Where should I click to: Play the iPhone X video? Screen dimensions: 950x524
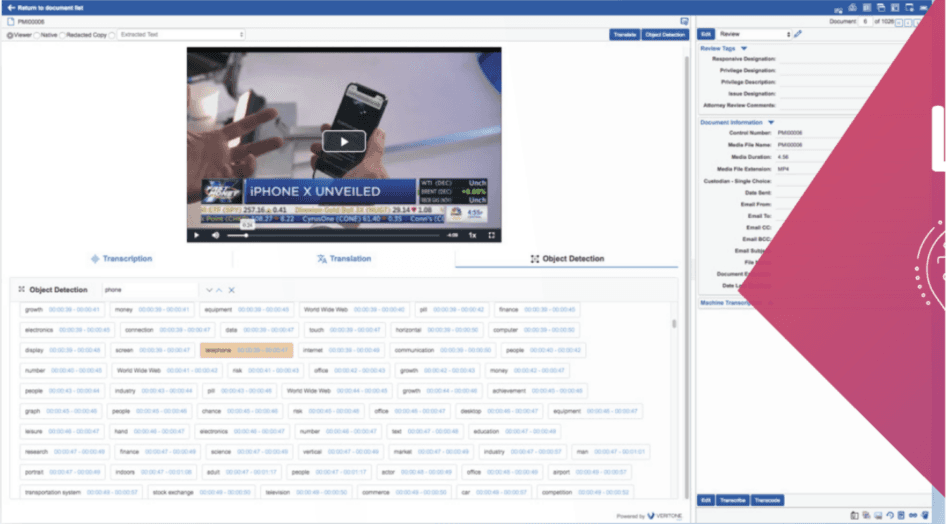[x=344, y=141]
